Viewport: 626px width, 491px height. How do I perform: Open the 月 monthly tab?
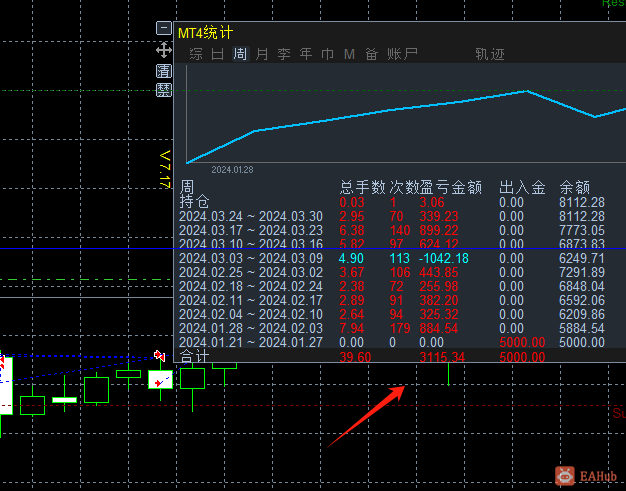pyautogui.click(x=262, y=54)
